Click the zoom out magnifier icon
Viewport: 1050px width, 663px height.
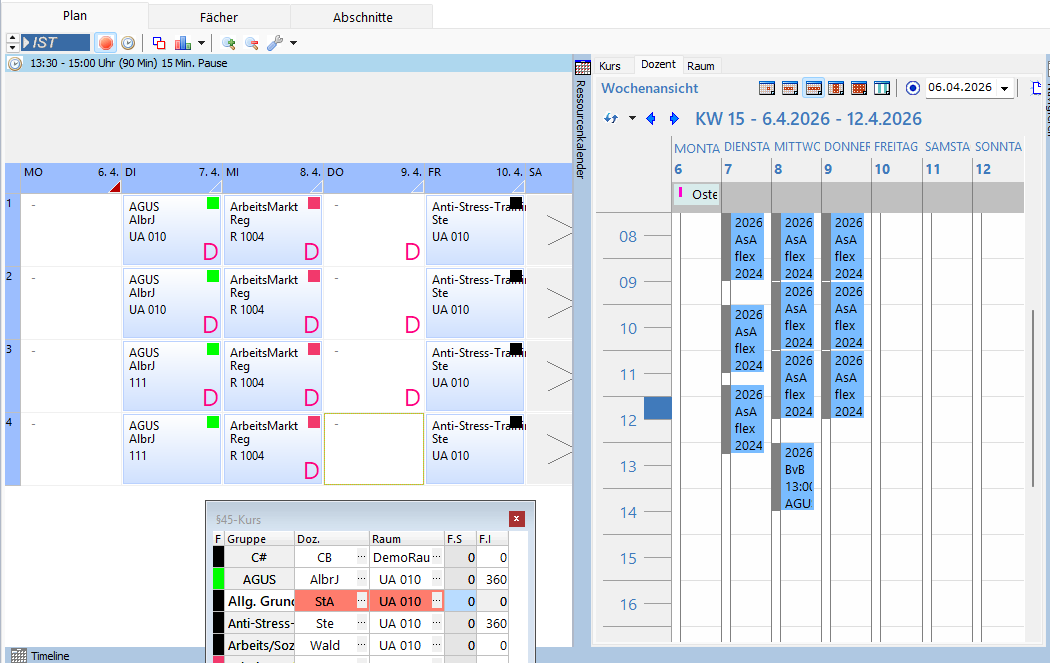click(x=252, y=43)
